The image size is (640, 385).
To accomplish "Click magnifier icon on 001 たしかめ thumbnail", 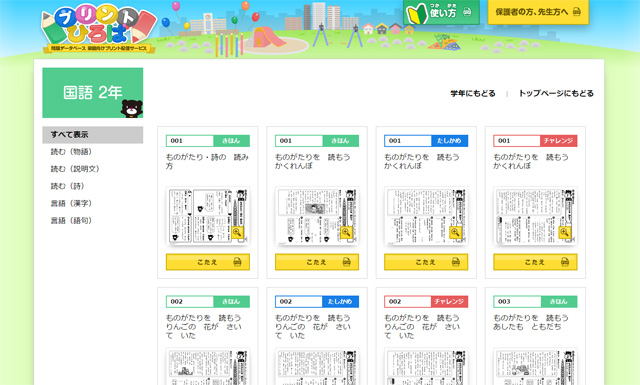I will click(x=455, y=232).
